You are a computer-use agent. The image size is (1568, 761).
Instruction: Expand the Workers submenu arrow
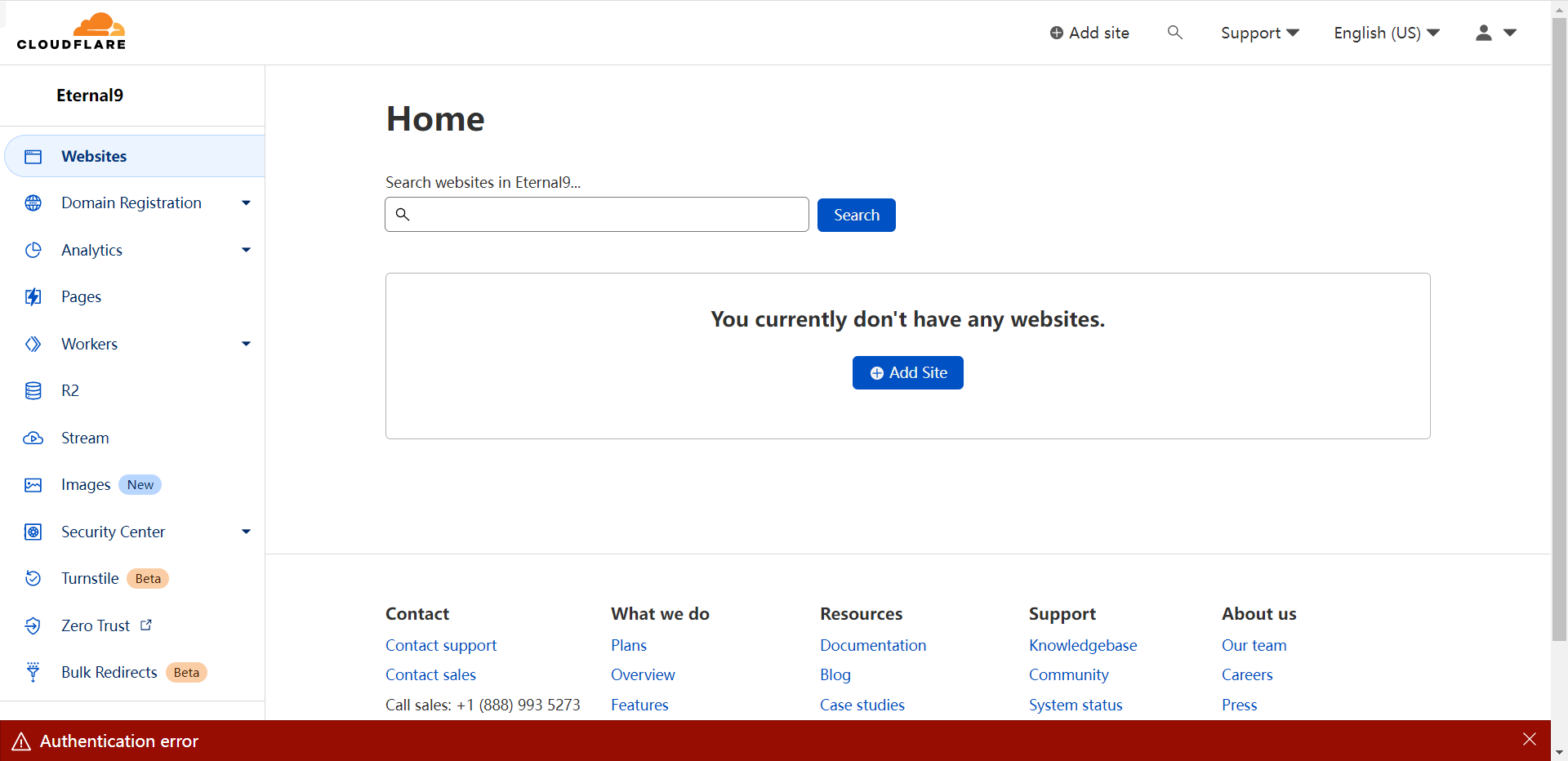246,344
